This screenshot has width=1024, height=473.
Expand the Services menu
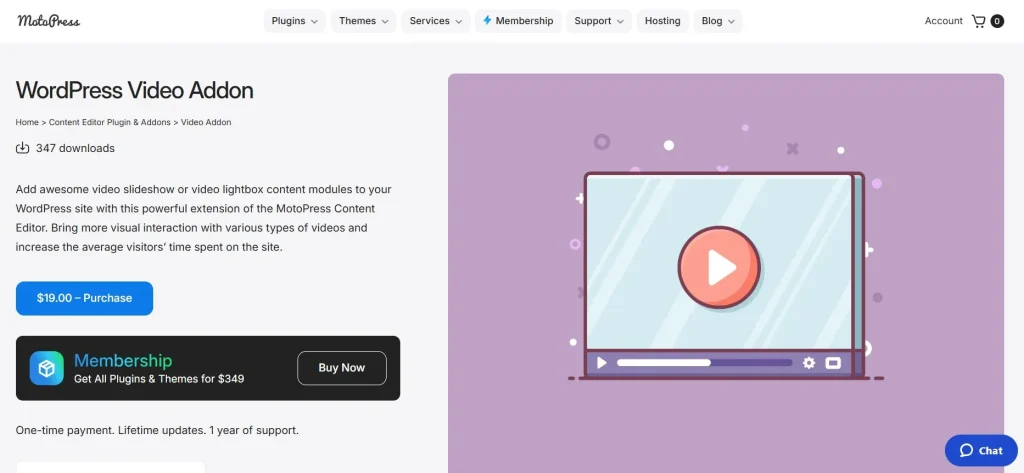pyautogui.click(x=436, y=21)
